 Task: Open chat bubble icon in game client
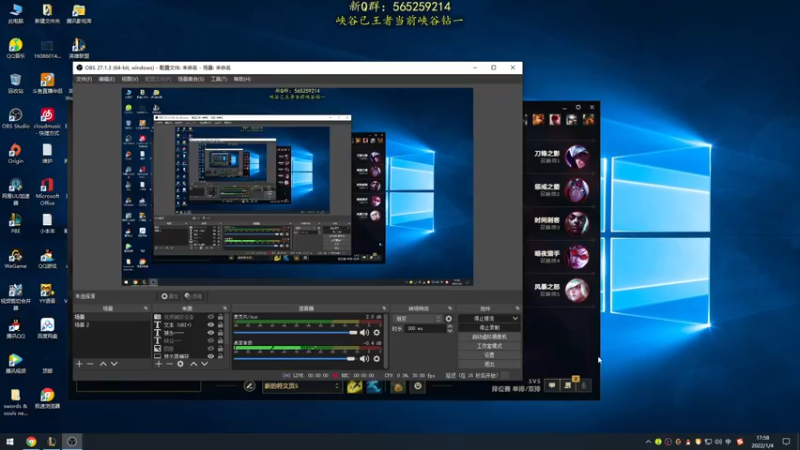pyautogui.click(x=552, y=385)
